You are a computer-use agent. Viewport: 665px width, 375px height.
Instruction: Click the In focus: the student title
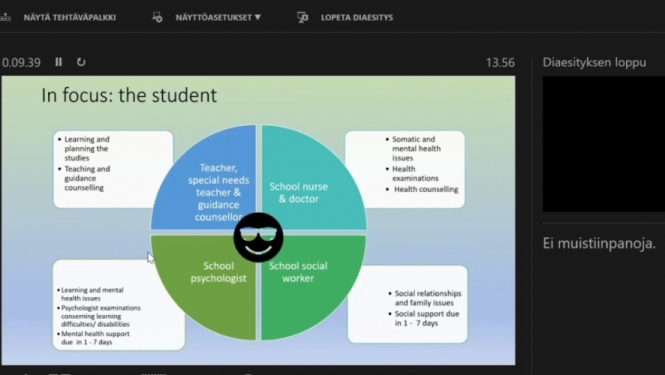[129, 95]
